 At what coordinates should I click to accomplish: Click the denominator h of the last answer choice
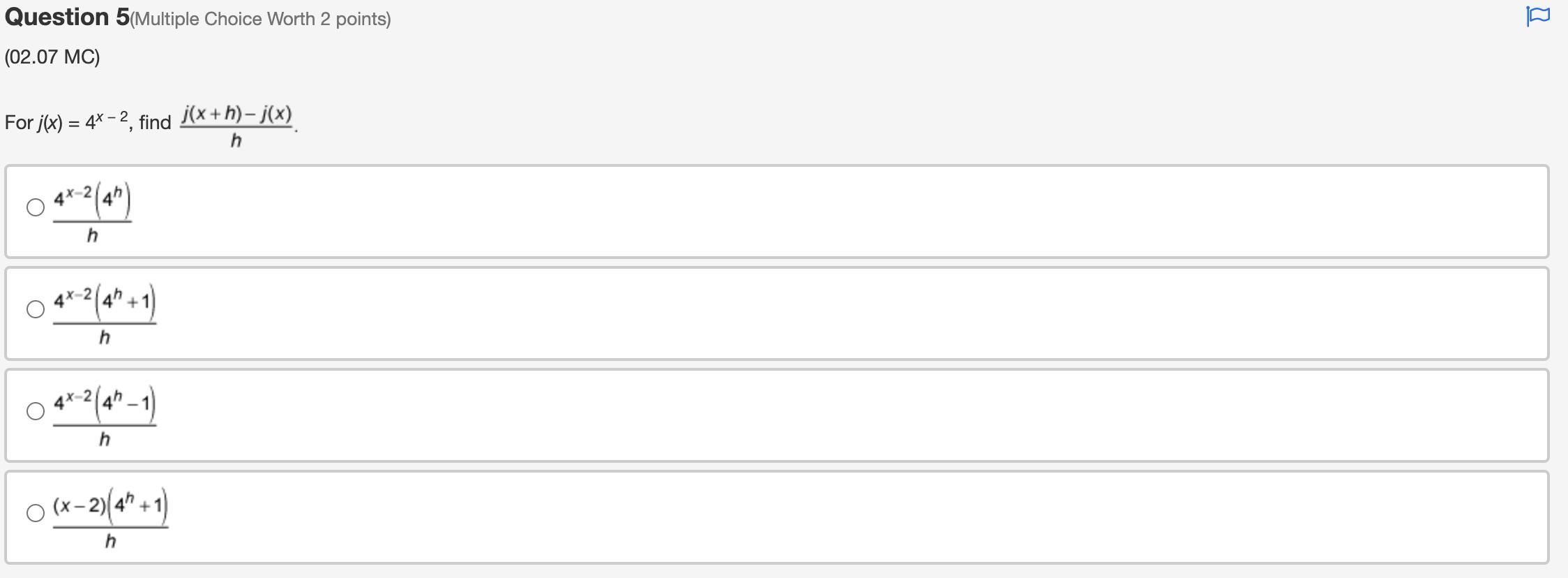pyautogui.click(x=110, y=541)
